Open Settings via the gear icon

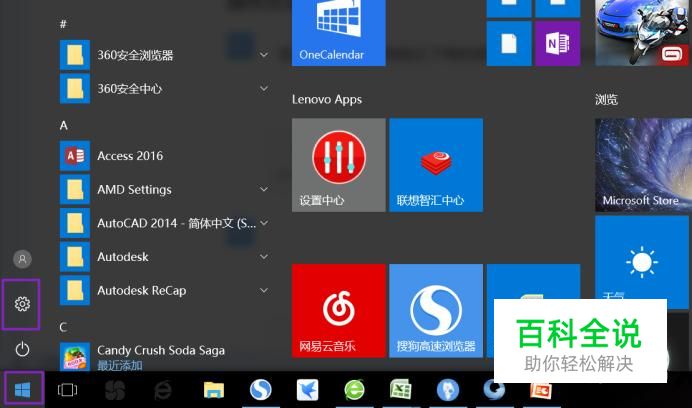(x=22, y=304)
